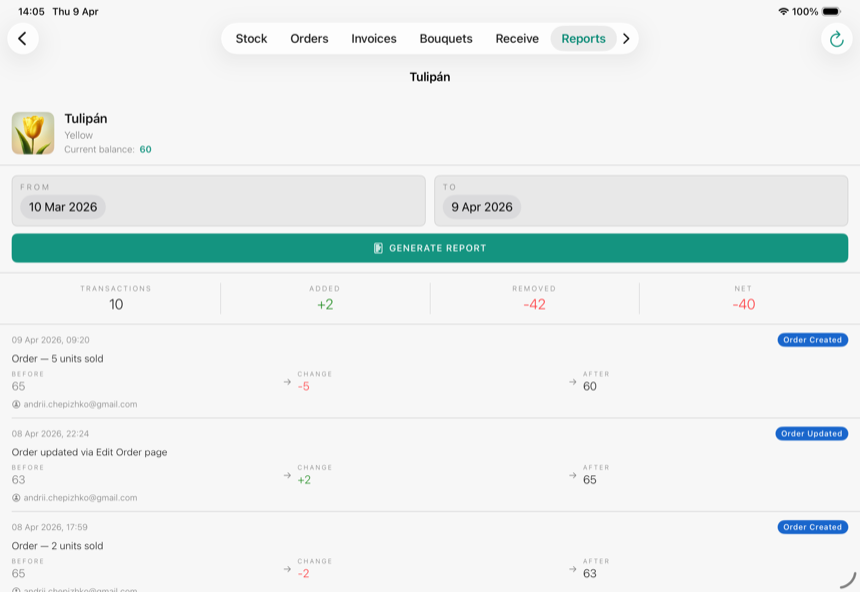Tap the status bar clock showing 14:05
The width and height of the screenshot is (860, 592).
pos(31,12)
